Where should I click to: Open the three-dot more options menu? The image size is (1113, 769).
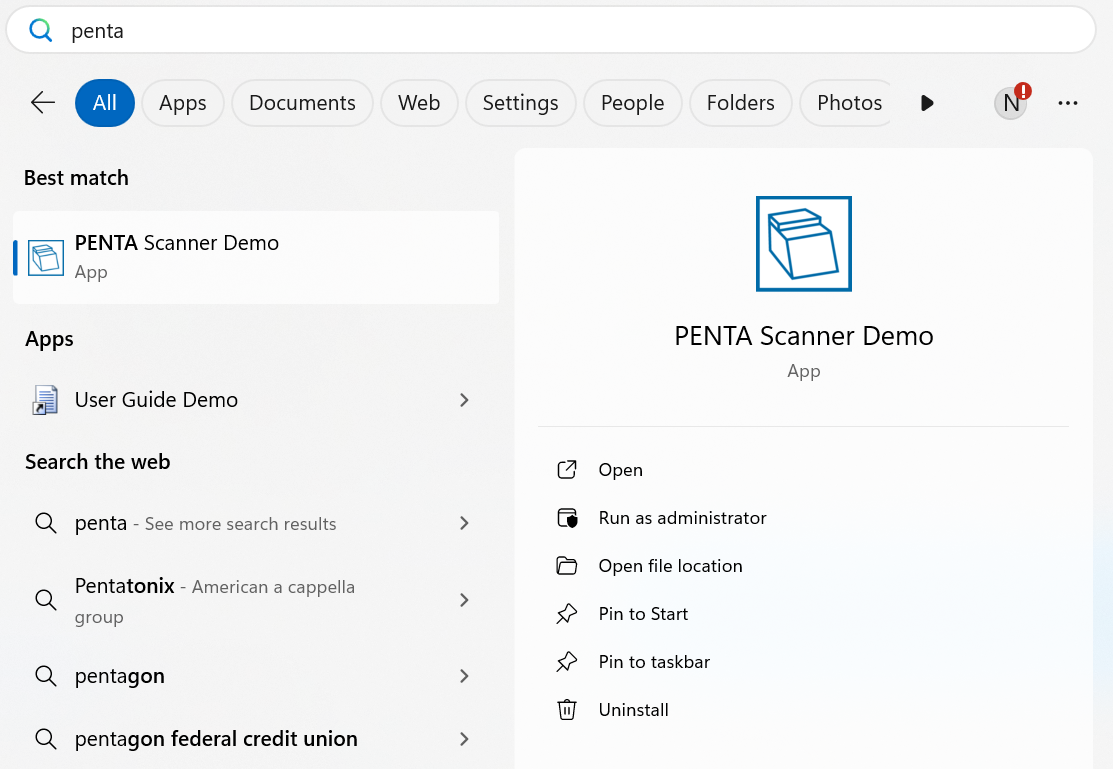pyautogui.click(x=1068, y=102)
